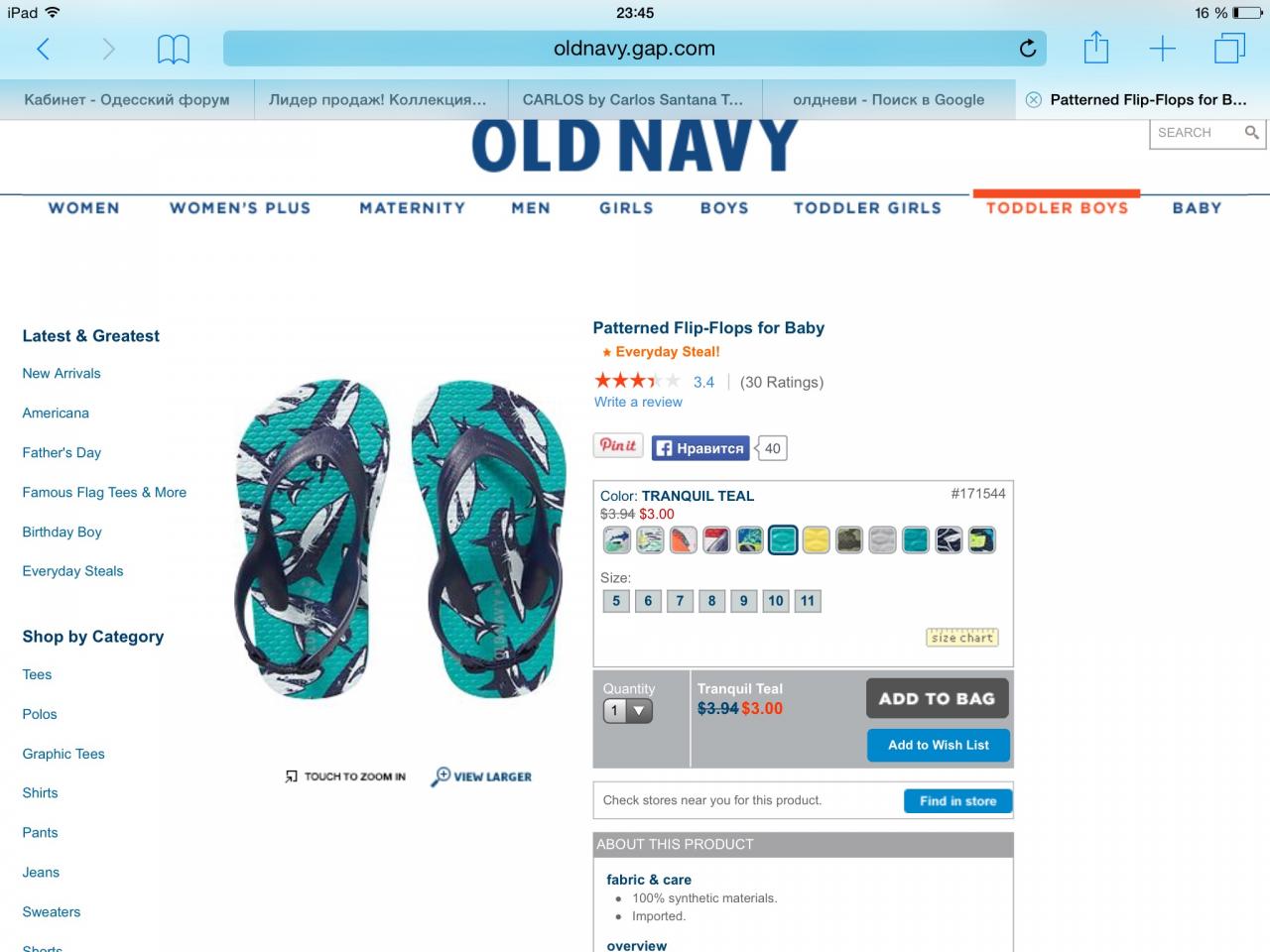The image size is (1270, 952).
Task: Show all open tabs overview
Action: 1229,48
